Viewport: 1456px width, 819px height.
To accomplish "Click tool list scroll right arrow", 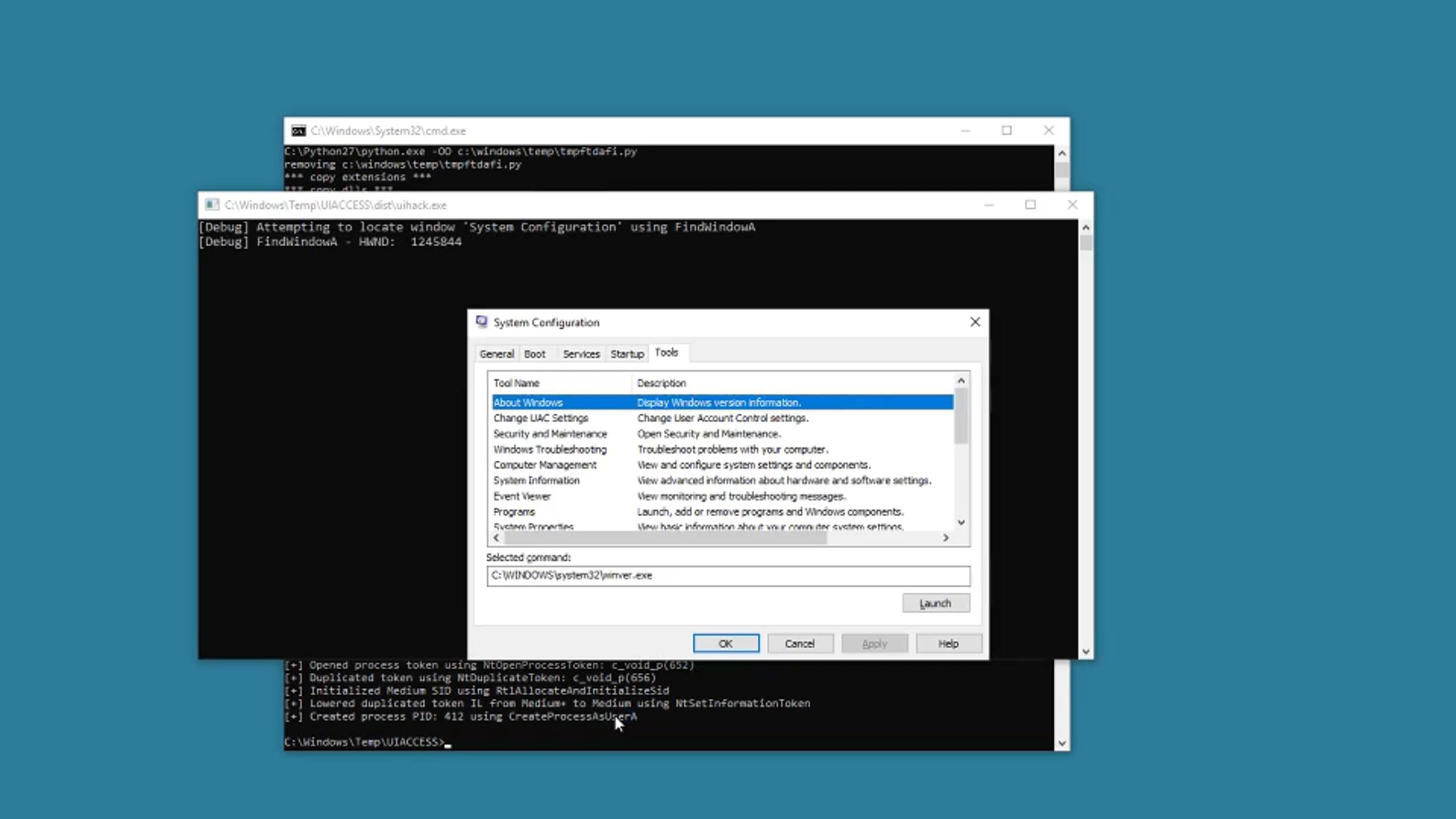I will (946, 538).
